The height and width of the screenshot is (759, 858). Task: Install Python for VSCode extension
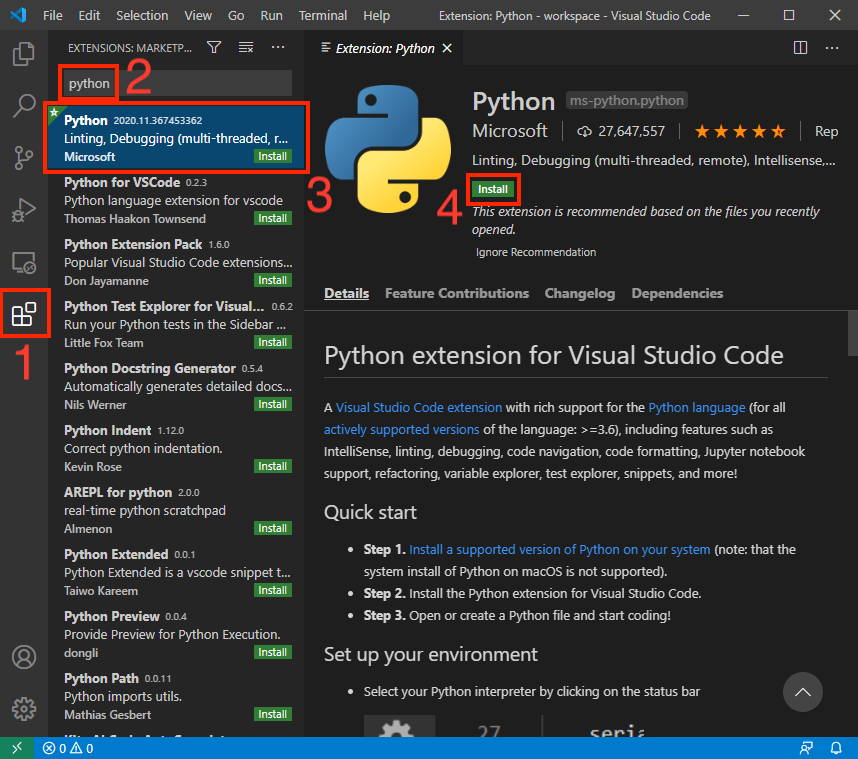(273, 218)
